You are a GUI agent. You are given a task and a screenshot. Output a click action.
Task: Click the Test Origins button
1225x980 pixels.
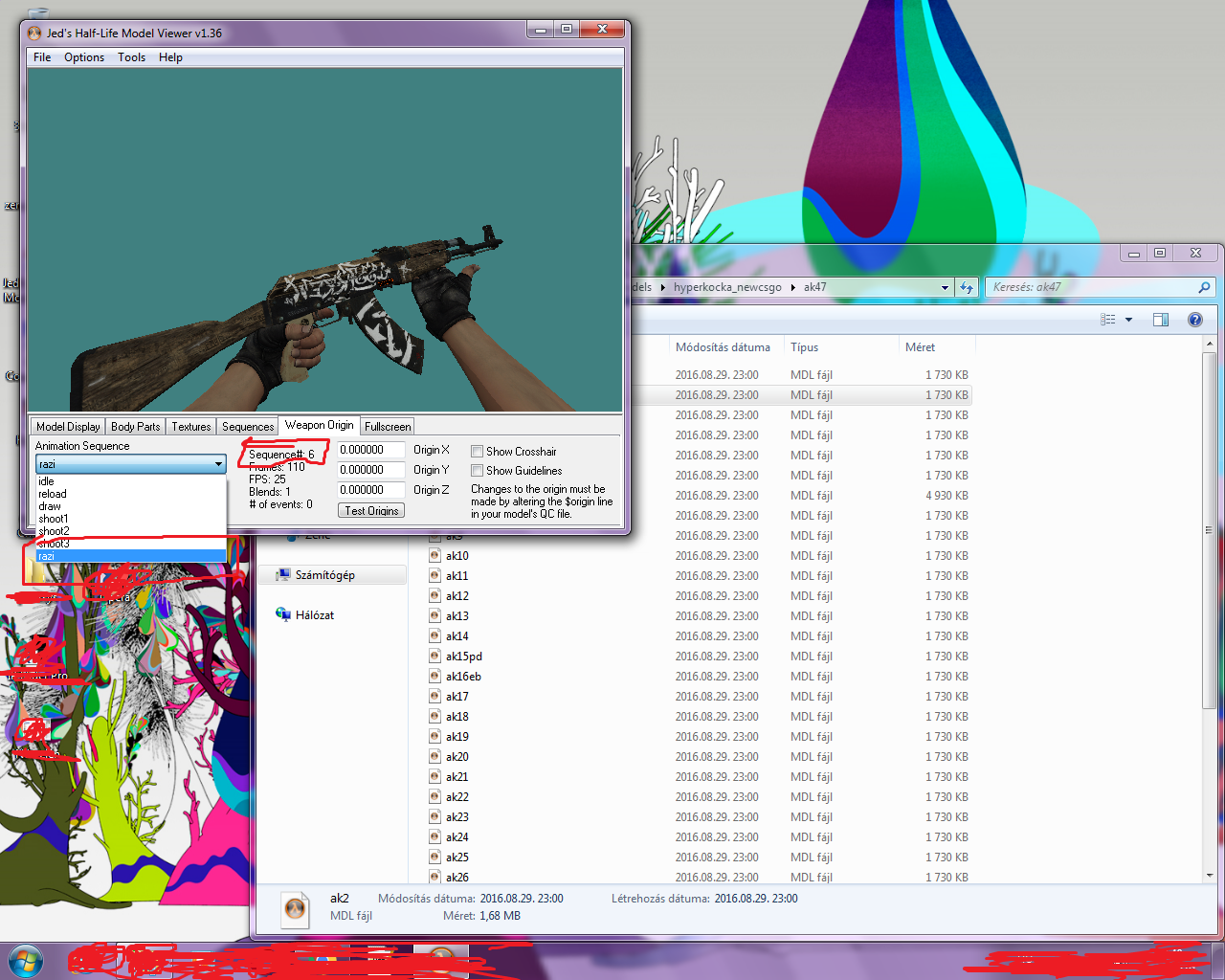371,511
